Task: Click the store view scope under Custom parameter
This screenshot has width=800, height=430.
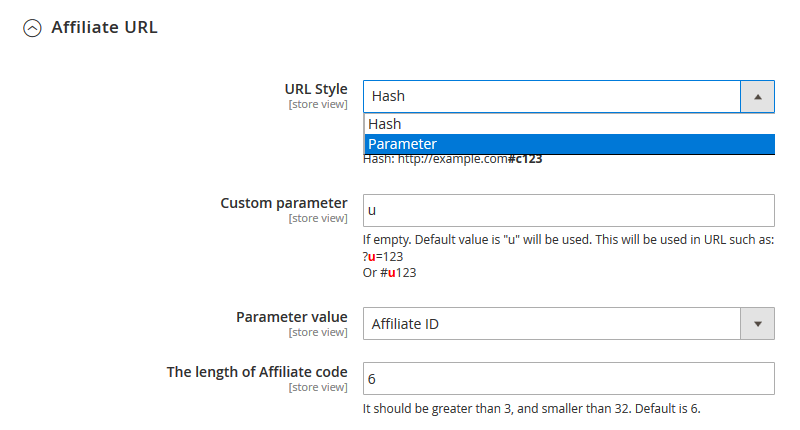Action: click(x=318, y=218)
